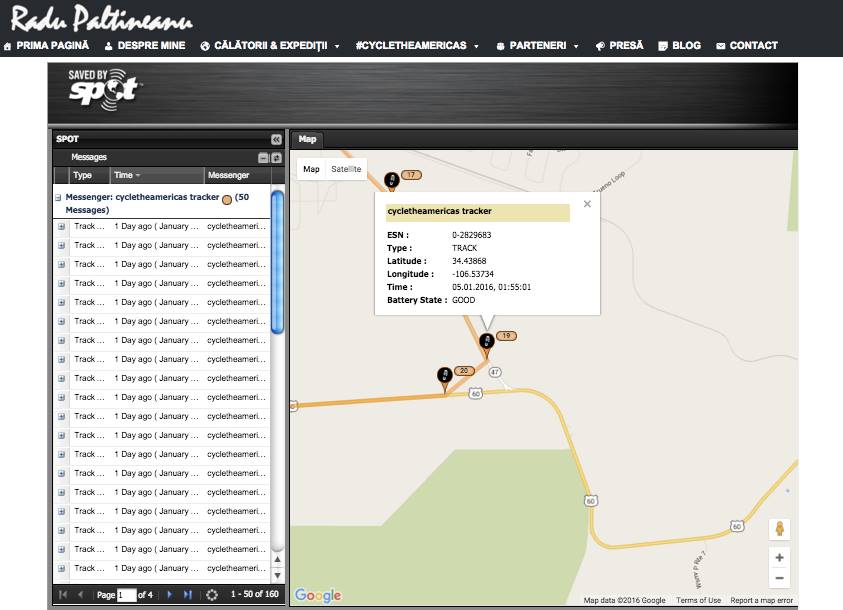Select the Map tab above the map

(x=307, y=140)
